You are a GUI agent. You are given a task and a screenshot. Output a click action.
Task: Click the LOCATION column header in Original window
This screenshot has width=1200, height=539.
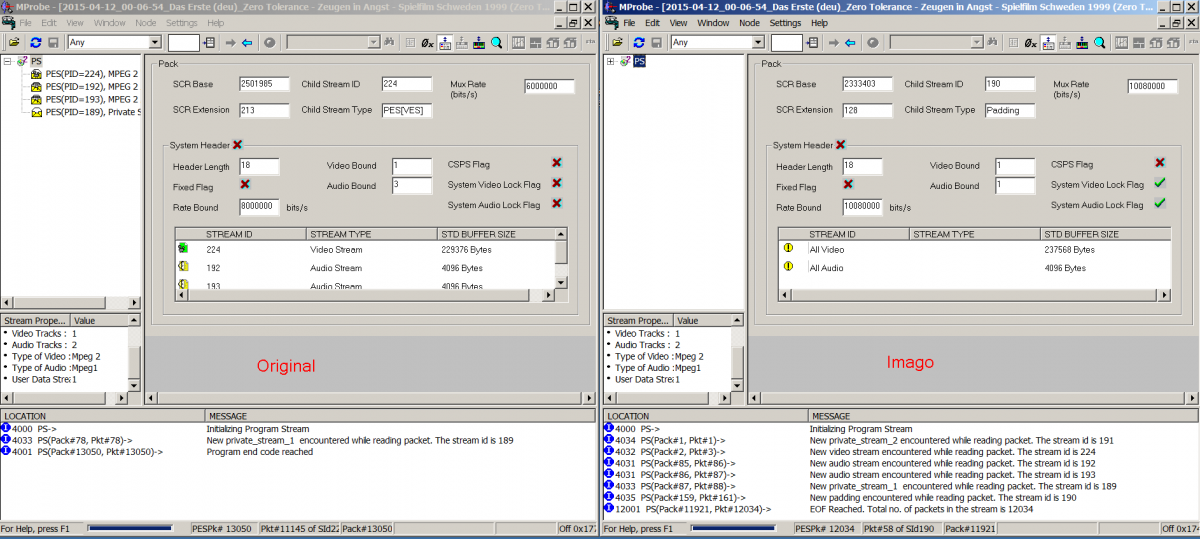click(100, 415)
